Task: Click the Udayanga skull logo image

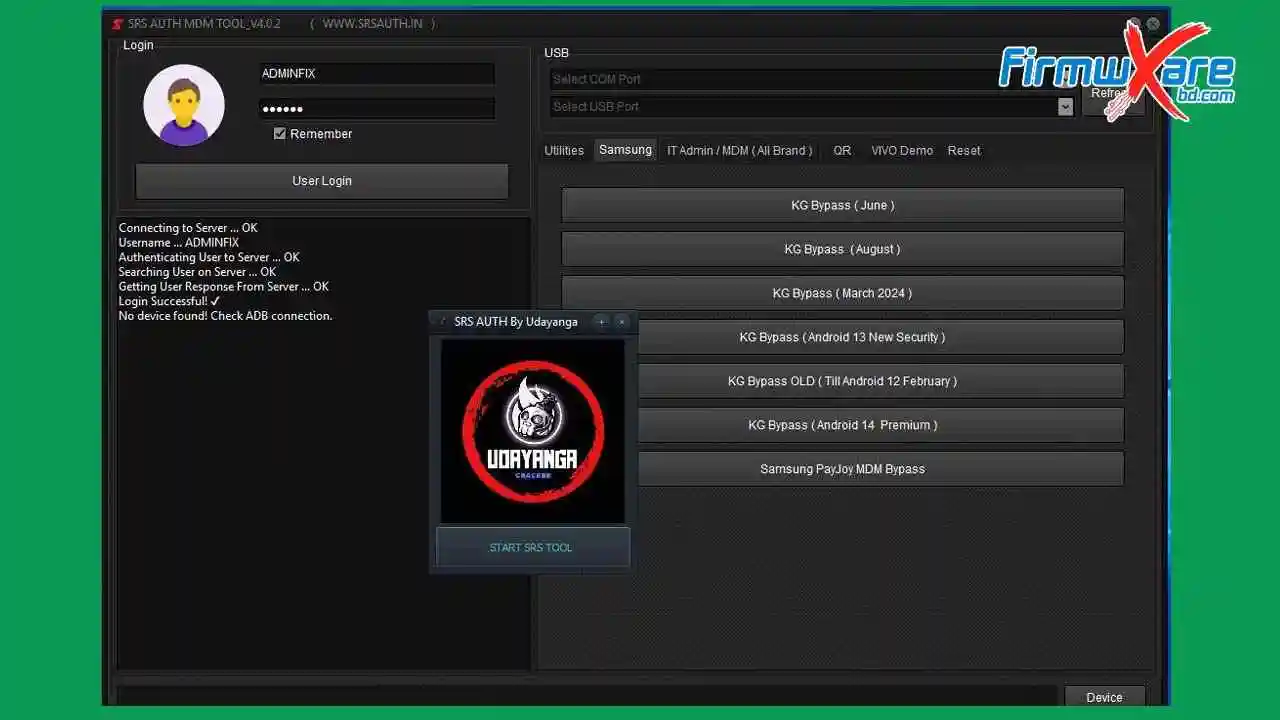Action: (x=533, y=430)
